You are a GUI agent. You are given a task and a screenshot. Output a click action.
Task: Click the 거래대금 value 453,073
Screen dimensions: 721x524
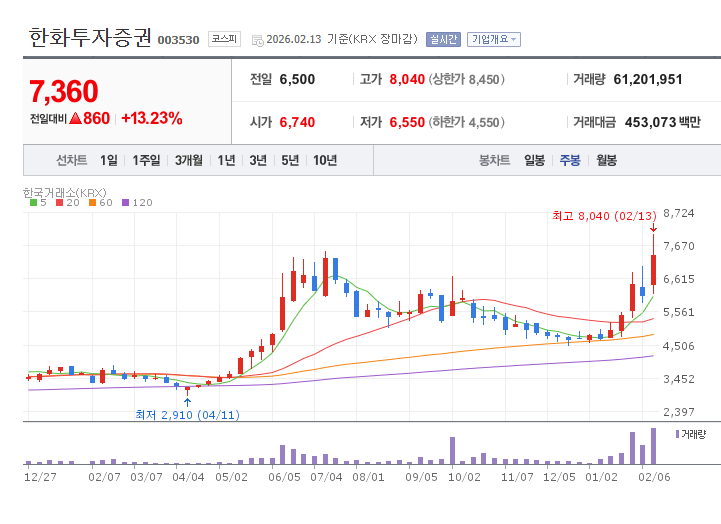coord(651,122)
